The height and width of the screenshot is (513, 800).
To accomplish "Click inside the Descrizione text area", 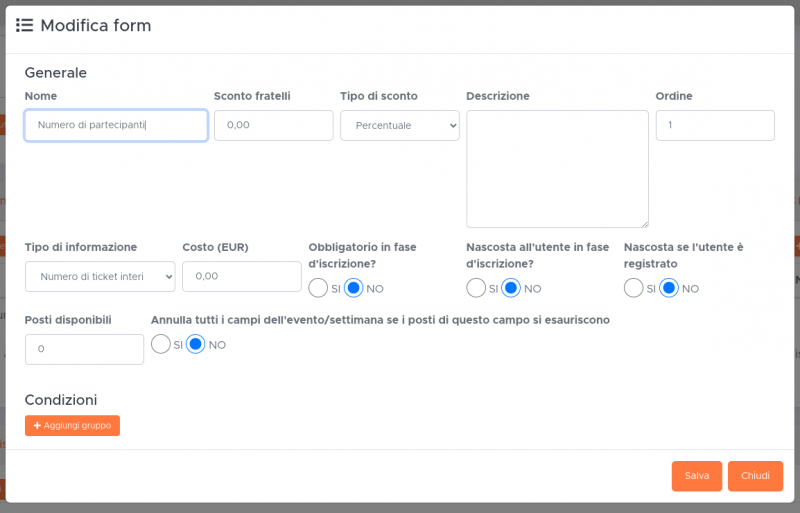I will click(x=557, y=169).
